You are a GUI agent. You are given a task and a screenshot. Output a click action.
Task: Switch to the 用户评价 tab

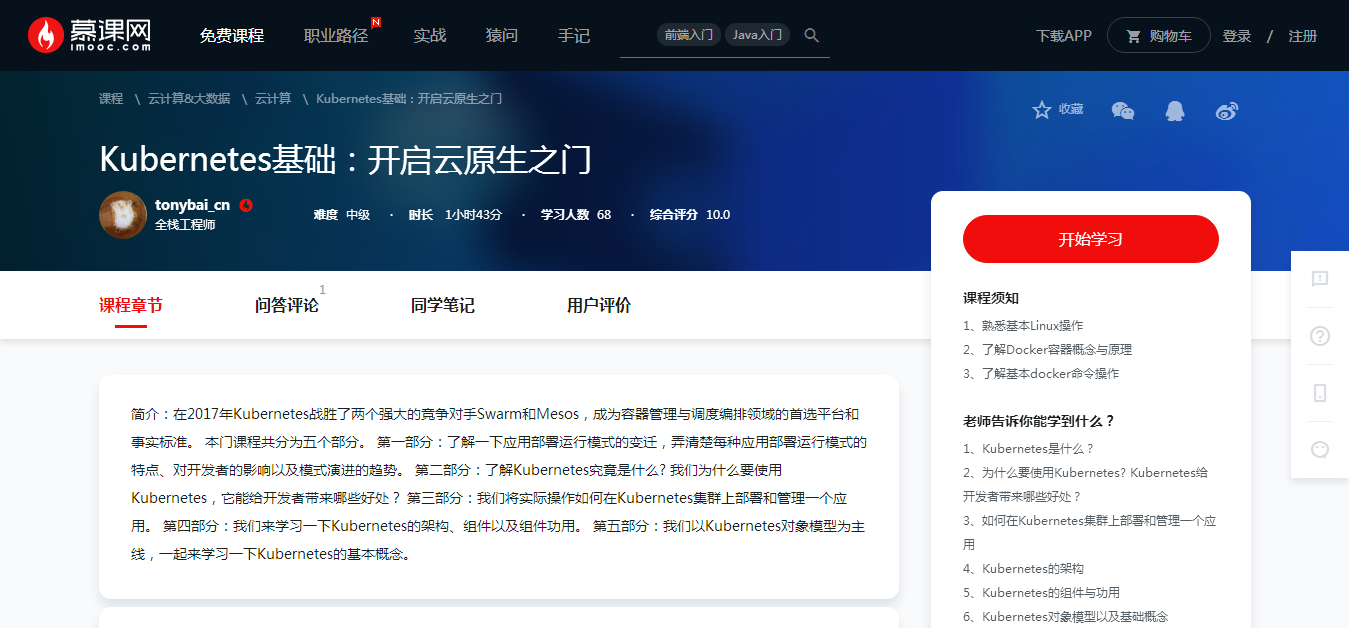click(599, 306)
